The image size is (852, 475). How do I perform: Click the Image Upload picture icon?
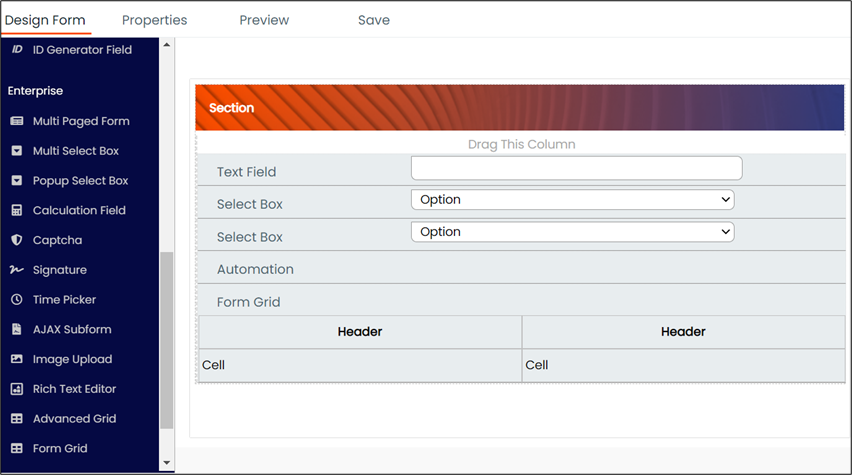point(17,359)
